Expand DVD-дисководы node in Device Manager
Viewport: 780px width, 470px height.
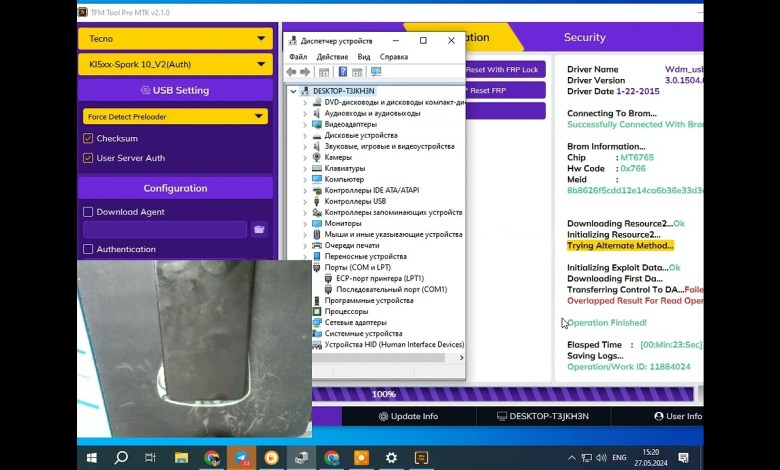[305, 102]
